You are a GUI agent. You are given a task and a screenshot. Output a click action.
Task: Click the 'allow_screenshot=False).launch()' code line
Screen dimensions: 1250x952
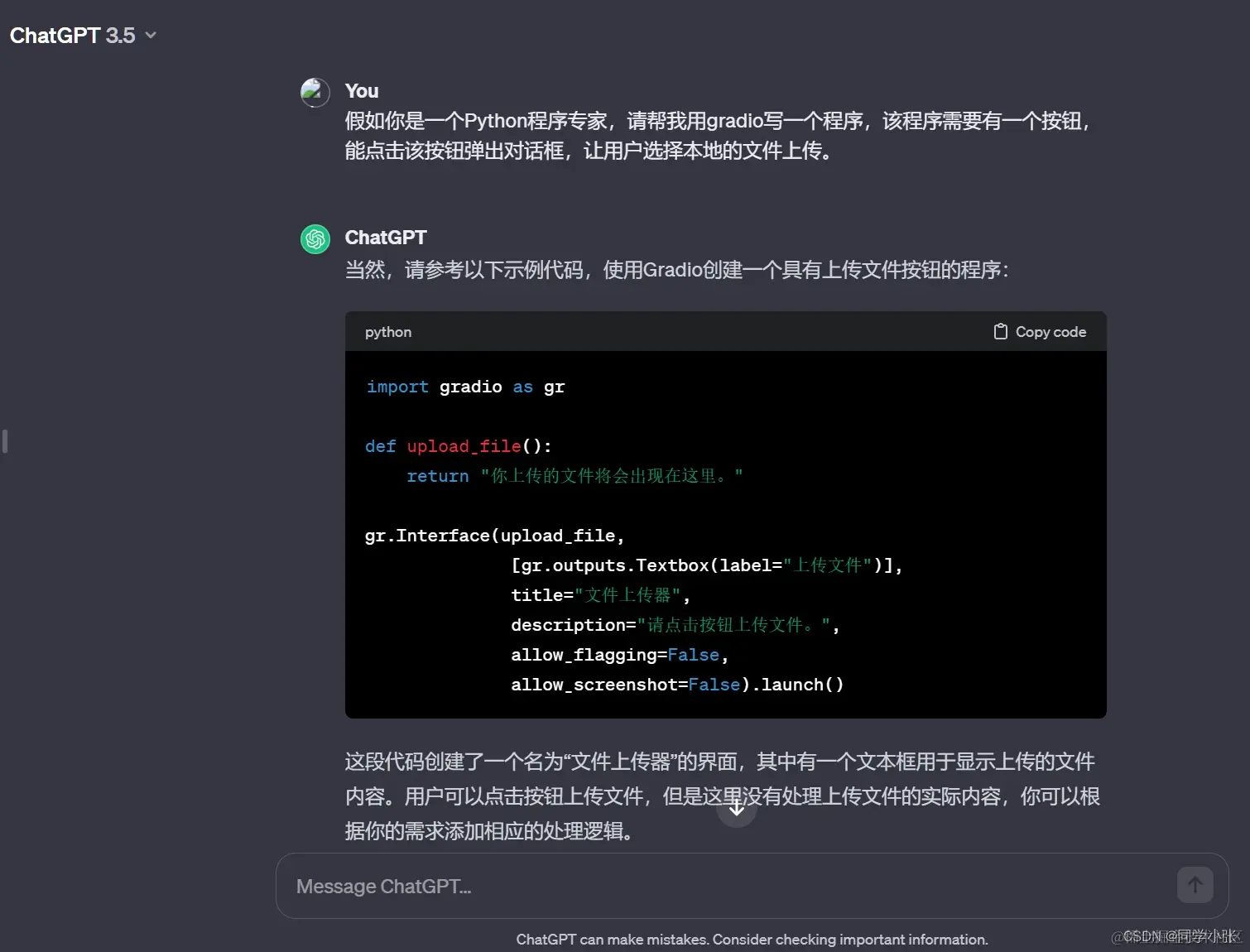click(x=677, y=685)
